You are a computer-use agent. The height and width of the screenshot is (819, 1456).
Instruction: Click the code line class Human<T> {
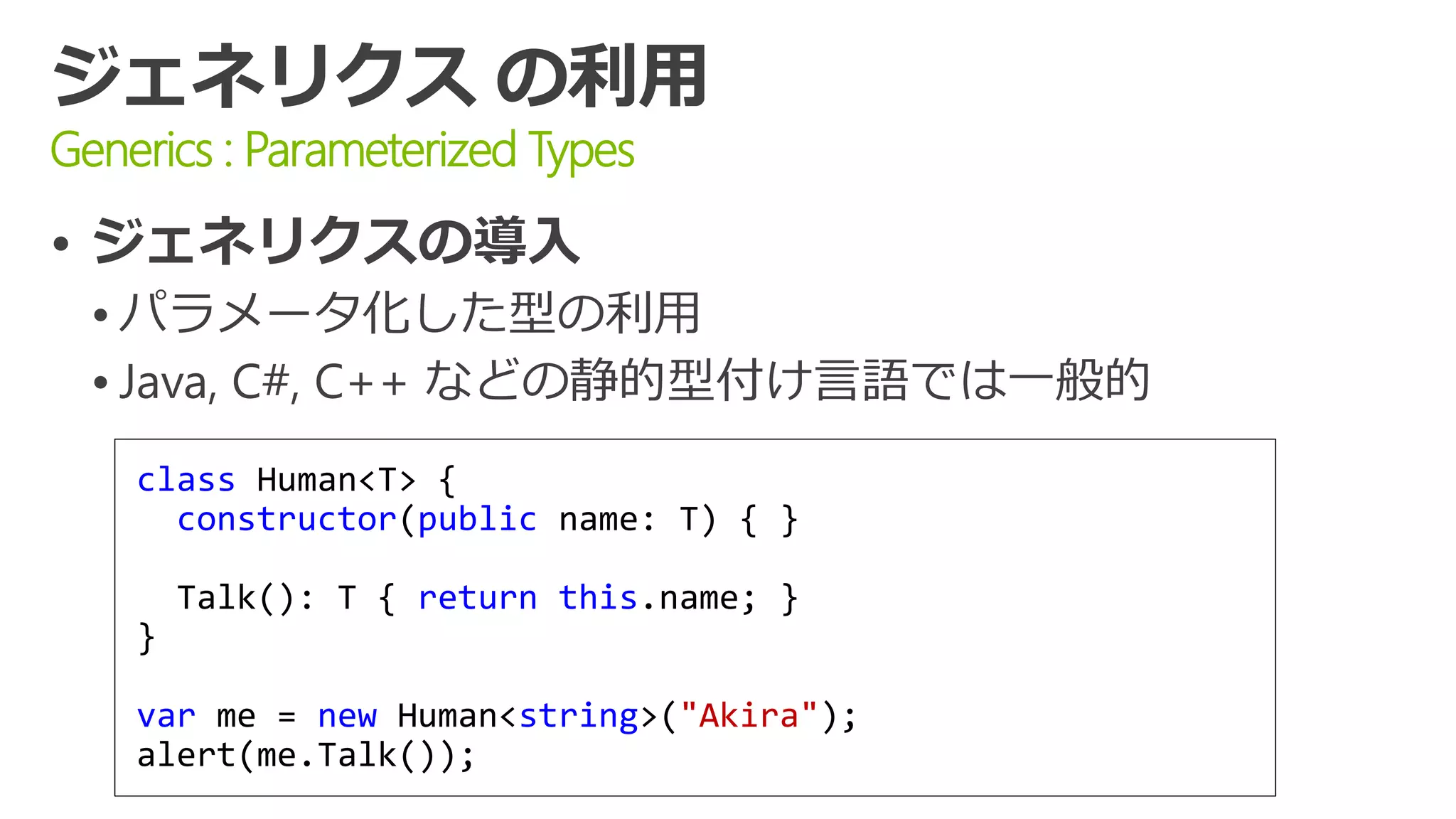point(296,481)
